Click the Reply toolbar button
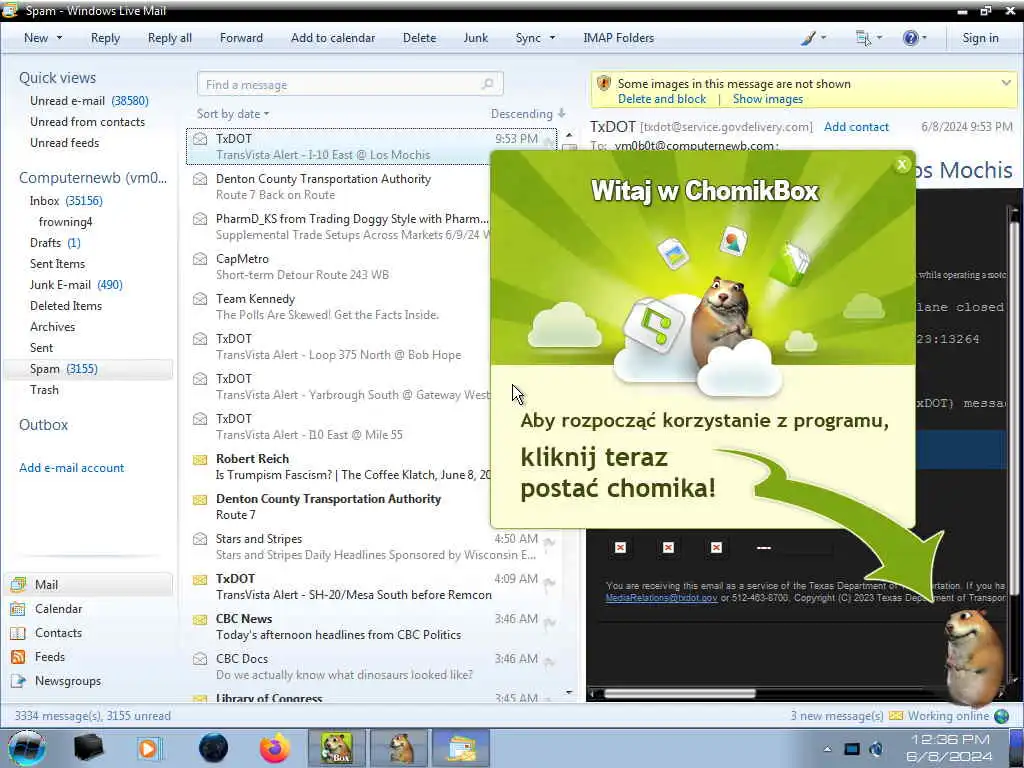This screenshot has width=1024, height=768. [105, 38]
